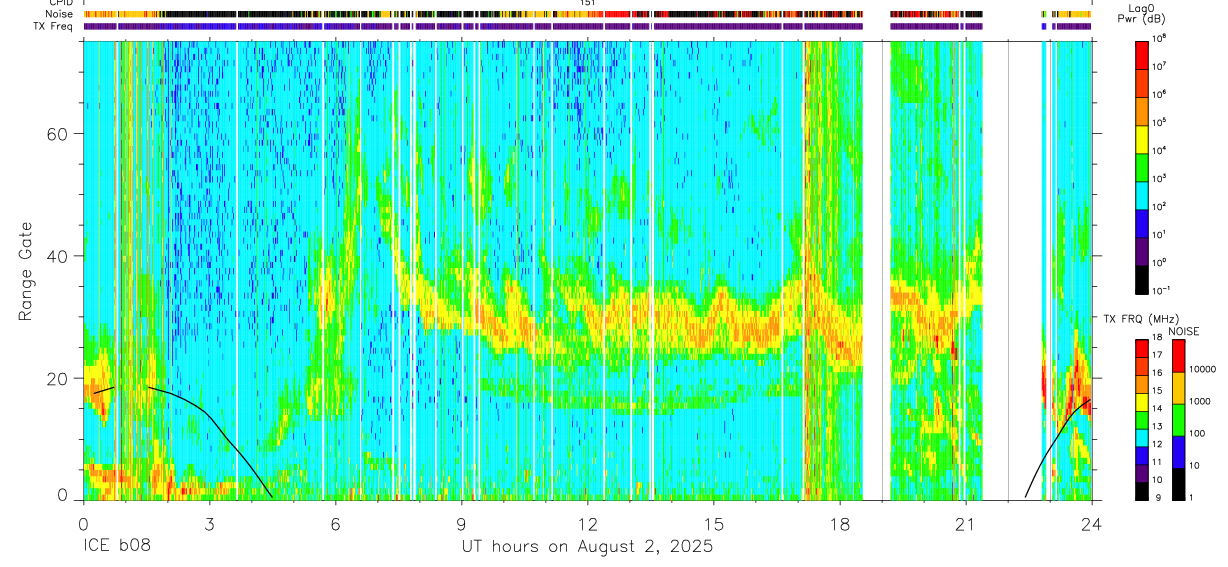Click the purple TX Freq indicator strip above the plot
The image size is (1228, 567).
[x=587, y=26]
